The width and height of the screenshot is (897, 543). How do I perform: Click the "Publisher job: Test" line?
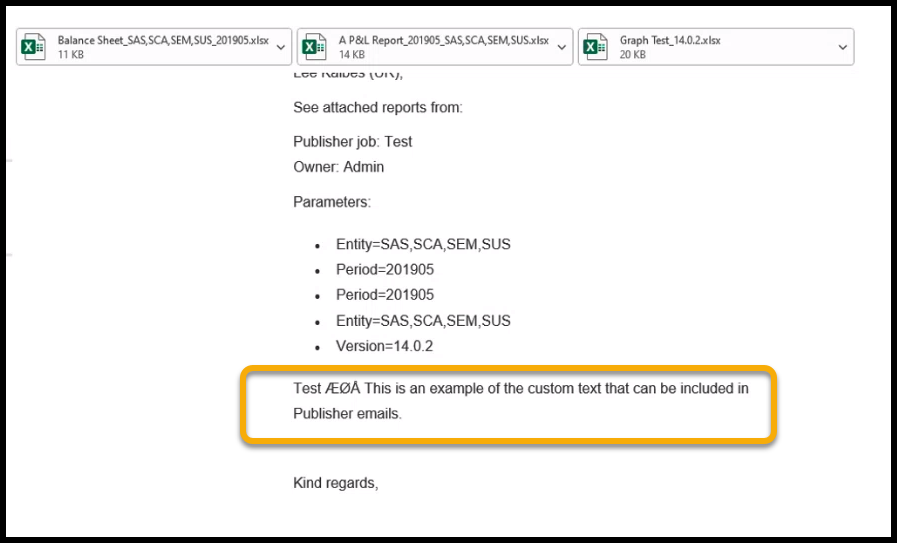point(352,142)
